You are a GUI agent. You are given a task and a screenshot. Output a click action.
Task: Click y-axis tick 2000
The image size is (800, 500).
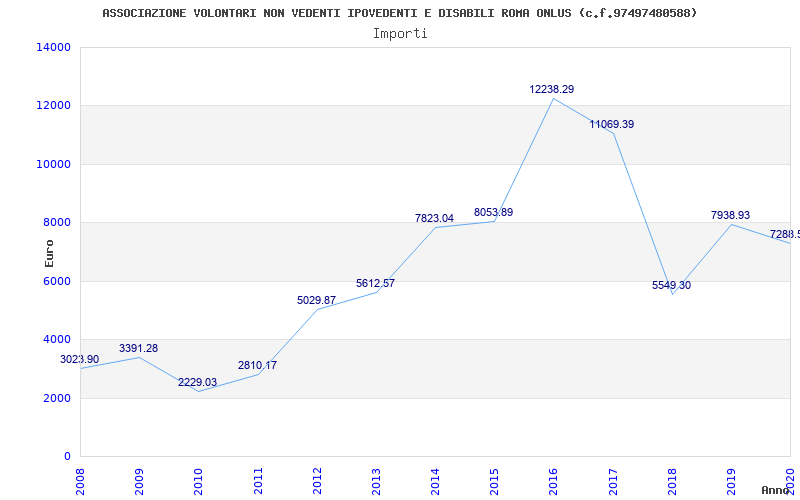click(57, 398)
